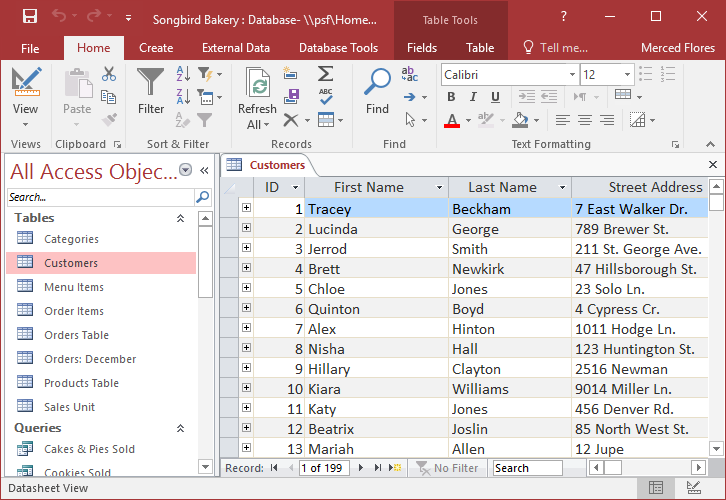
Task: Sort ascending with the A-Z icon
Action: click(183, 74)
